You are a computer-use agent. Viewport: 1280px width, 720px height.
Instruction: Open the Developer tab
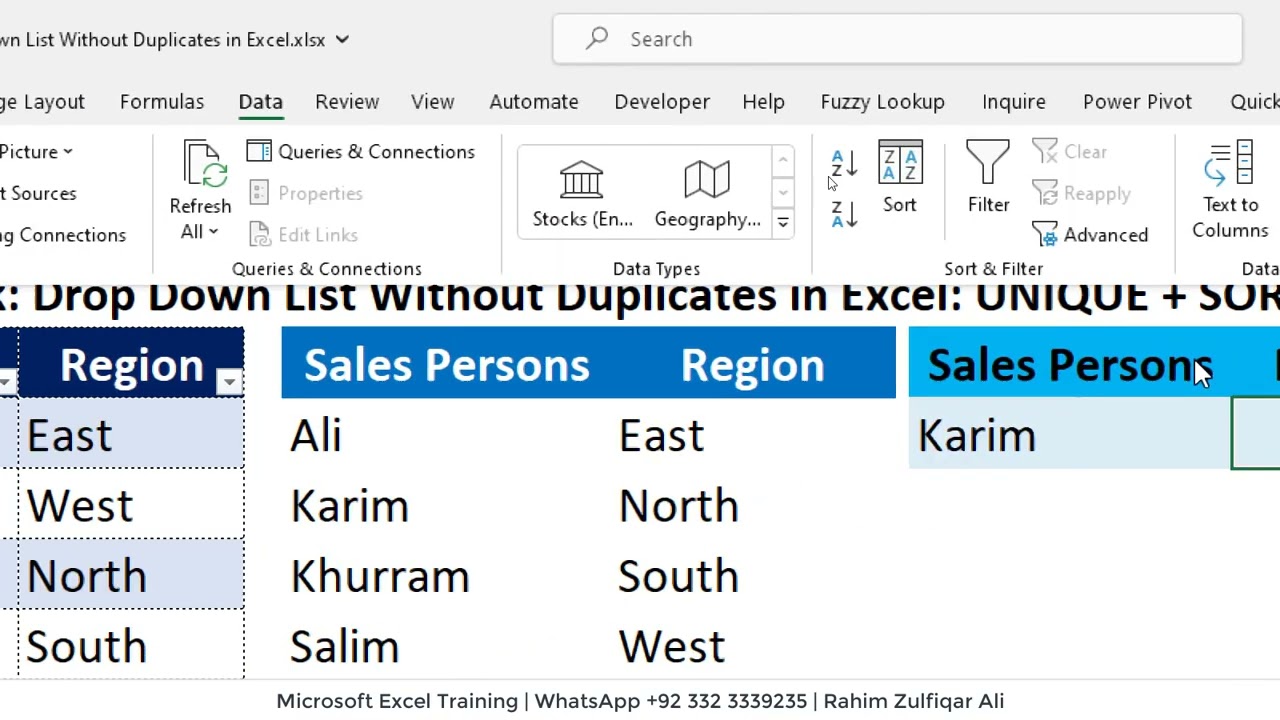(x=662, y=102)
